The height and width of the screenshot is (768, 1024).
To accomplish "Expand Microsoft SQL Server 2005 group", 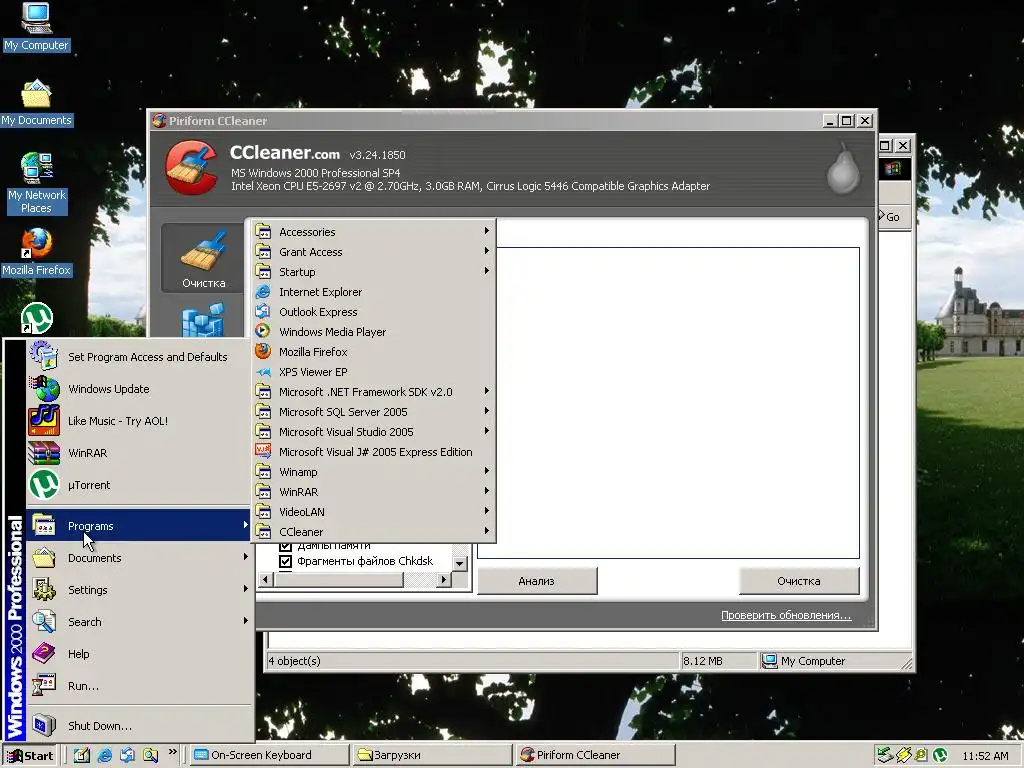I will coord(373,411).
